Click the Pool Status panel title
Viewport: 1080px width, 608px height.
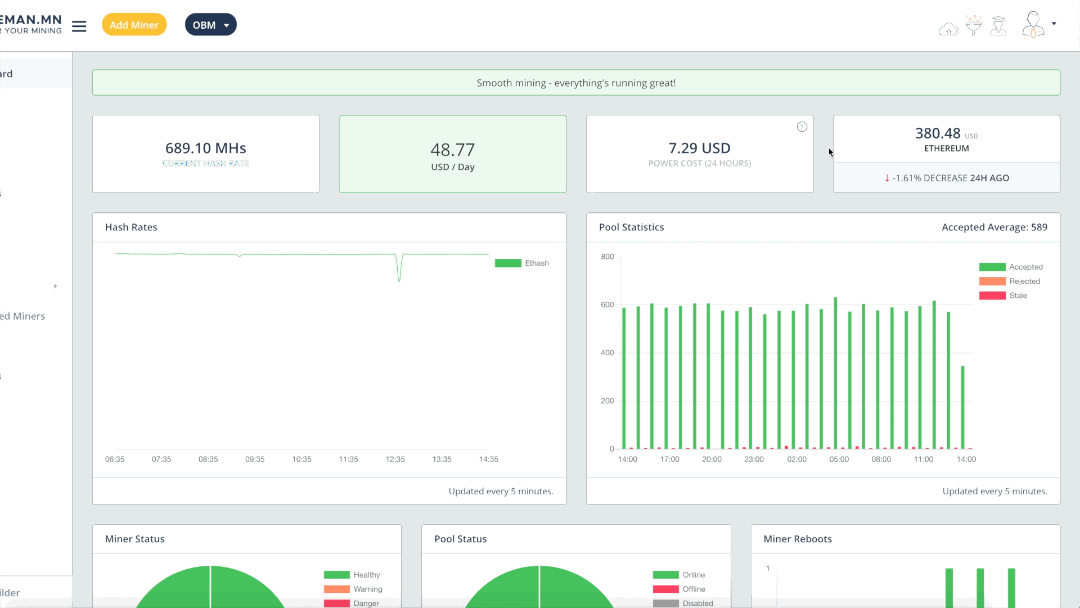(x=460, y=539)
